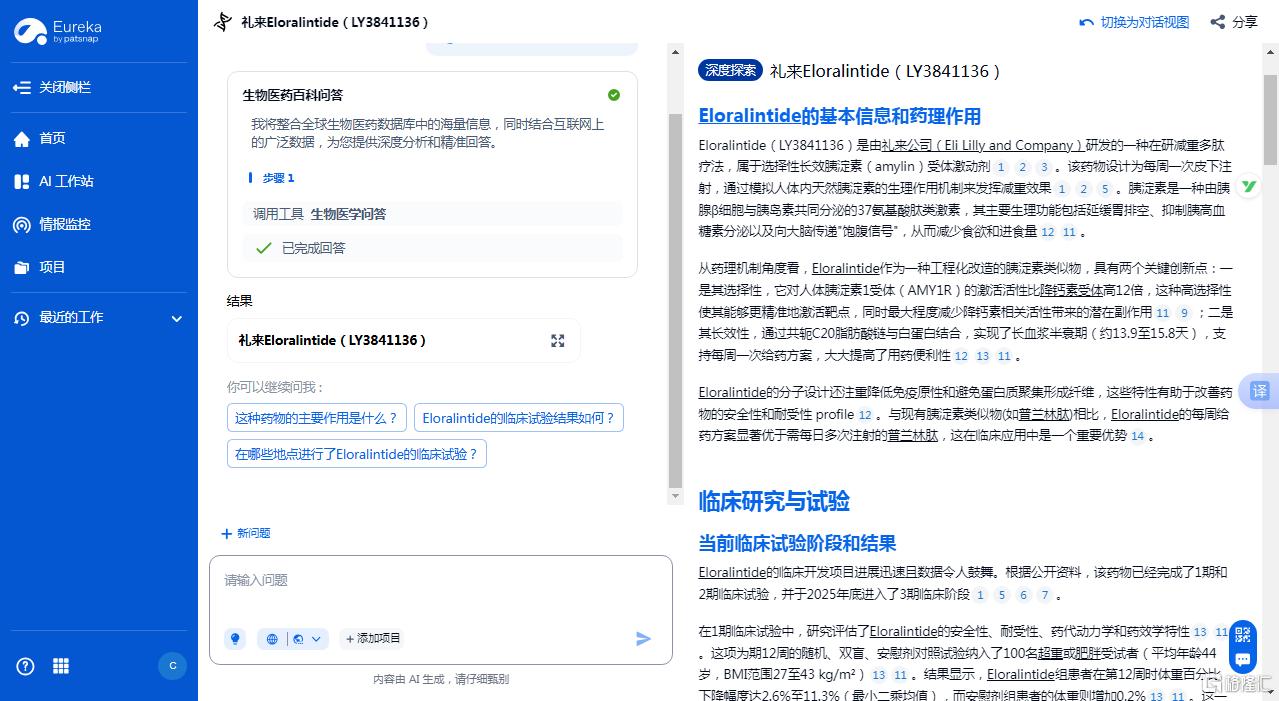
Task: Click the 深度探索 badge
Action: click(x=730, y=71)
